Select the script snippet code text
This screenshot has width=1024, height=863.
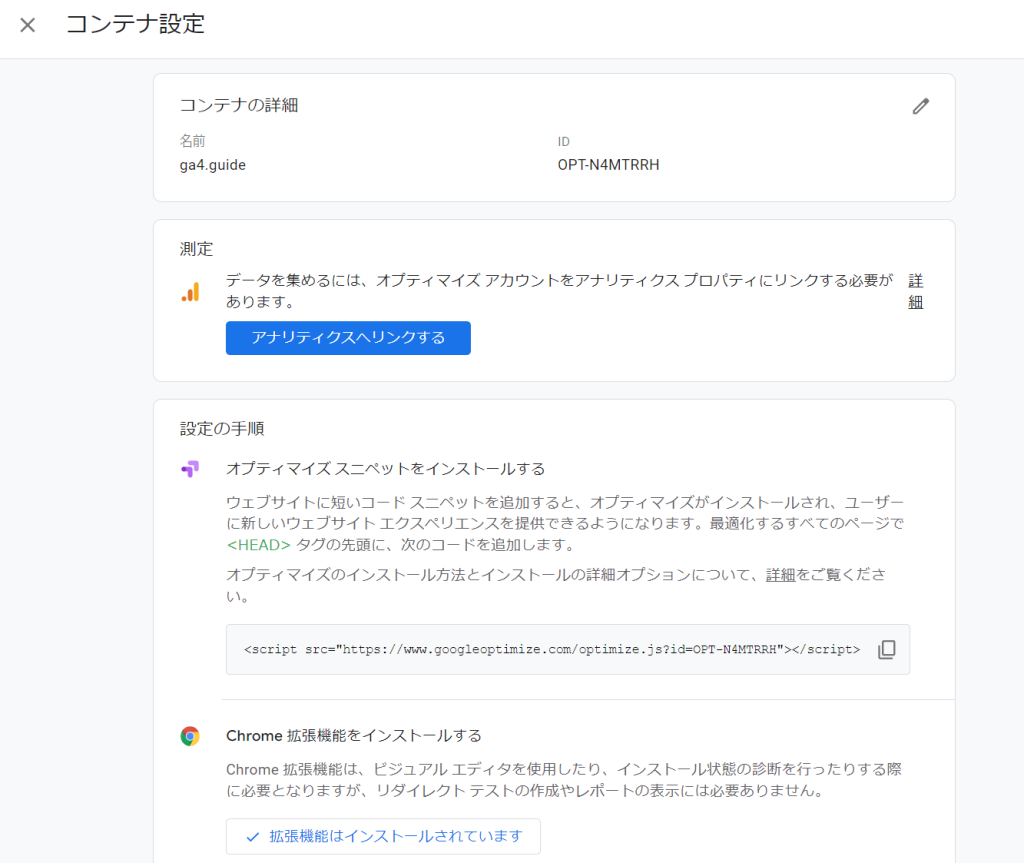pyautogui.click(x=552, y=649)
